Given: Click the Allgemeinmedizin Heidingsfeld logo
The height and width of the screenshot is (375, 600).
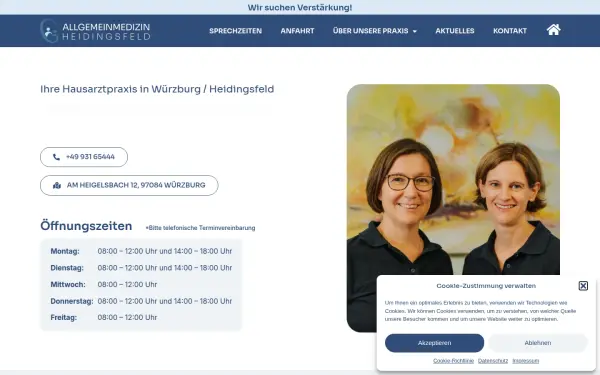Looking at the screenshot, I should tap(95, 31).
